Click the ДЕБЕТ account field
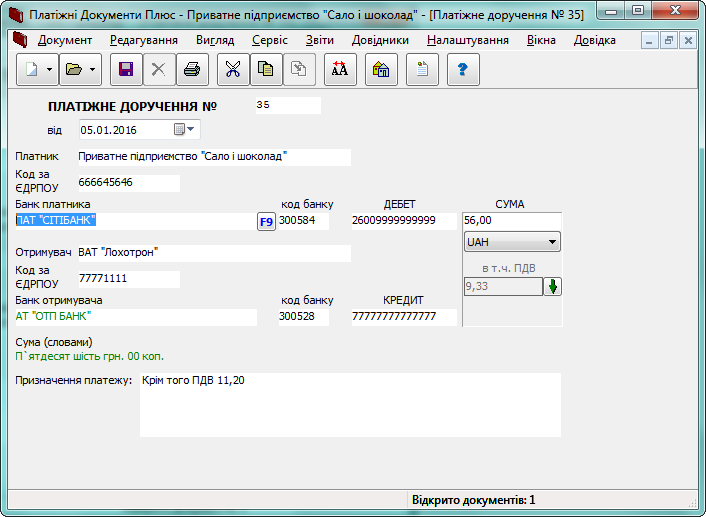Viewport: 706px width, 517px height. pos(404,221)
